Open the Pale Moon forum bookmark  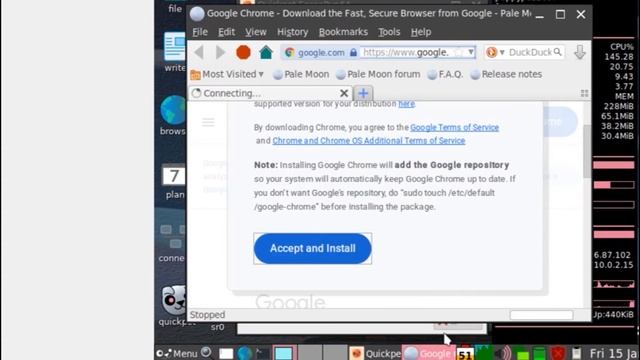pos(378,74)
